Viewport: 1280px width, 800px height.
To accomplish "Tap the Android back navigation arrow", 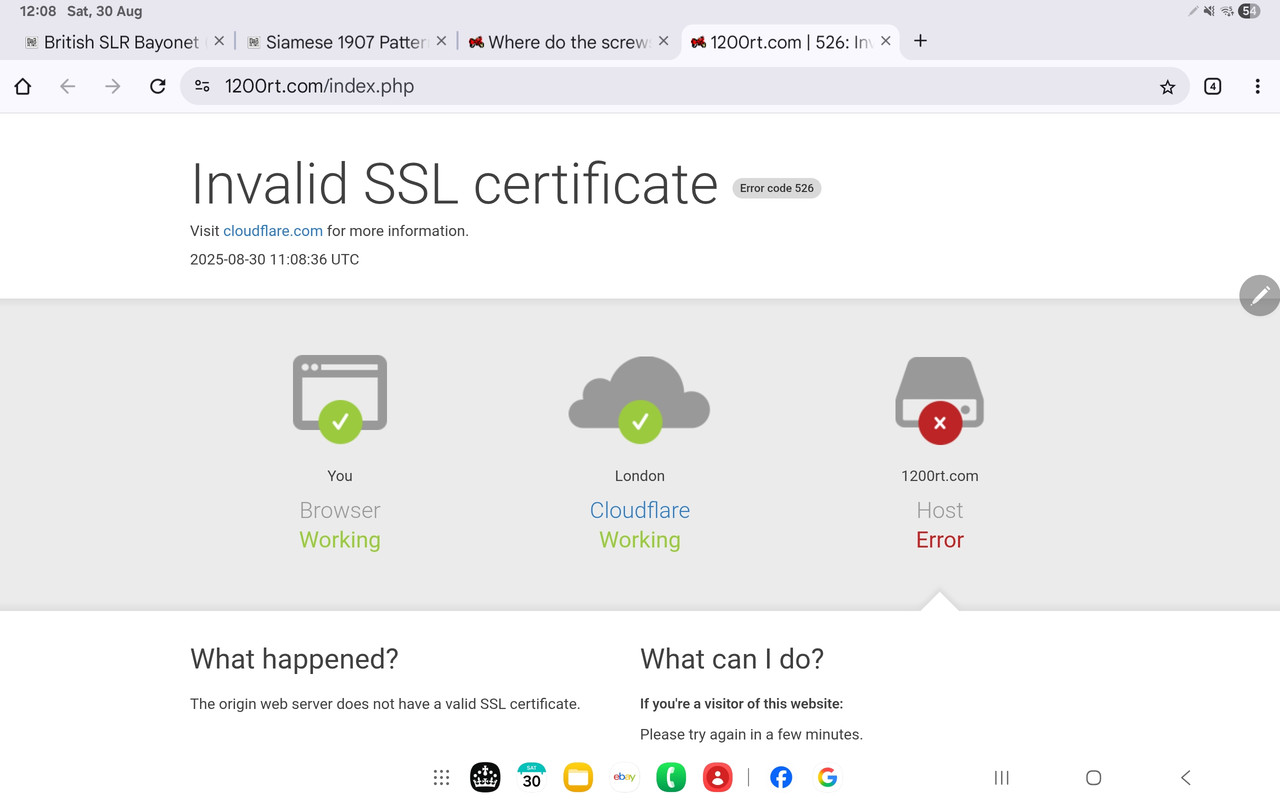I will (x=1186, y=778).
